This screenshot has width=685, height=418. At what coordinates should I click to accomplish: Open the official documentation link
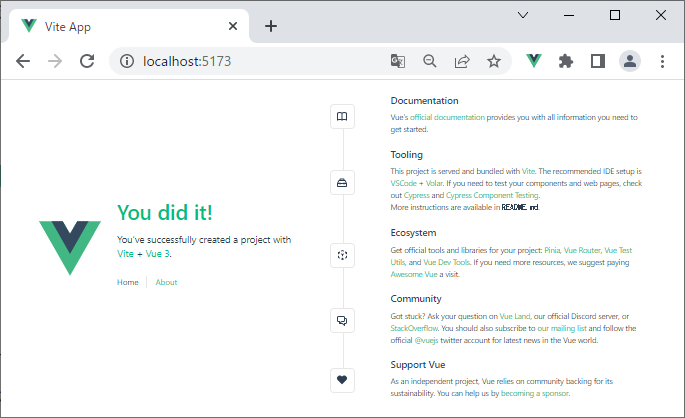[447, 117]
